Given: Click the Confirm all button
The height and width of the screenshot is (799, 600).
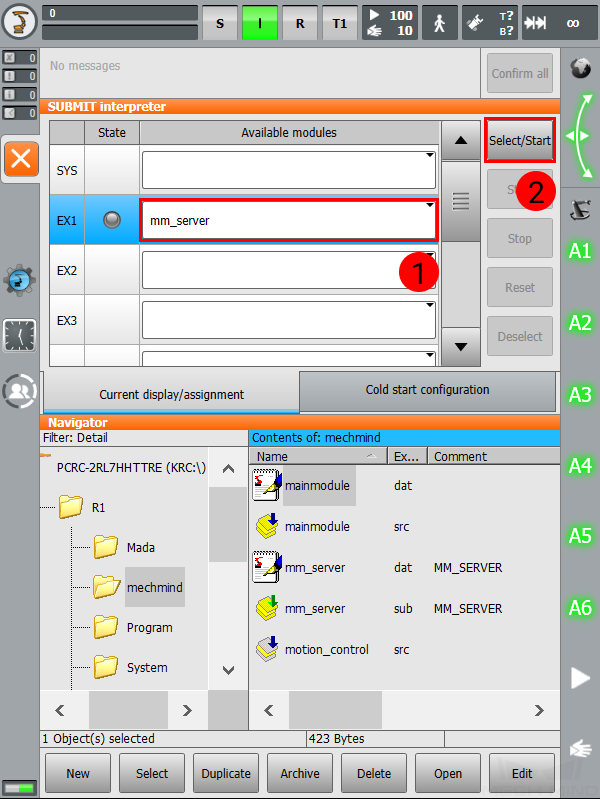Looking at the screenshot, I should (519, 73).
